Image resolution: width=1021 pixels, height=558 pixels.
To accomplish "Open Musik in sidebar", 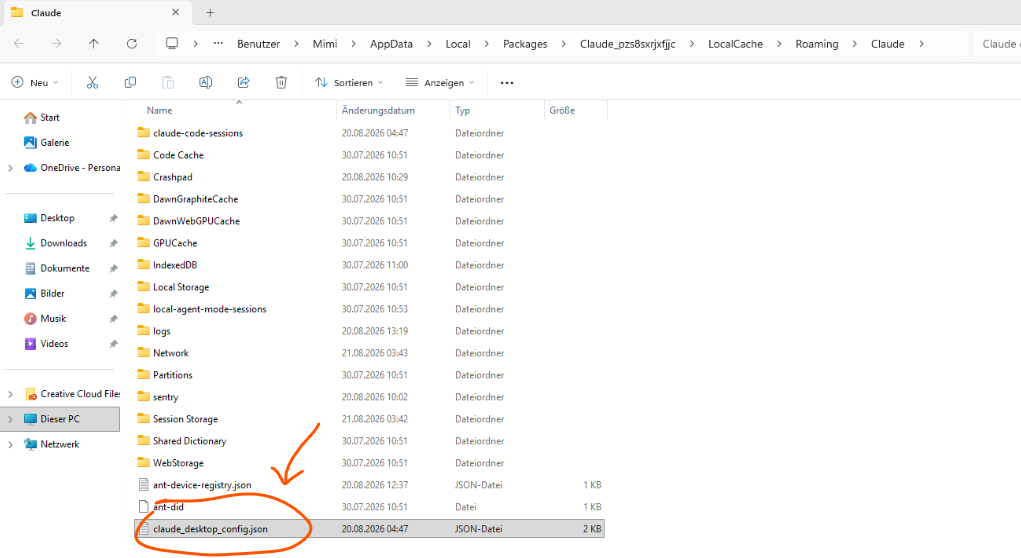I will tap(53, 318).
